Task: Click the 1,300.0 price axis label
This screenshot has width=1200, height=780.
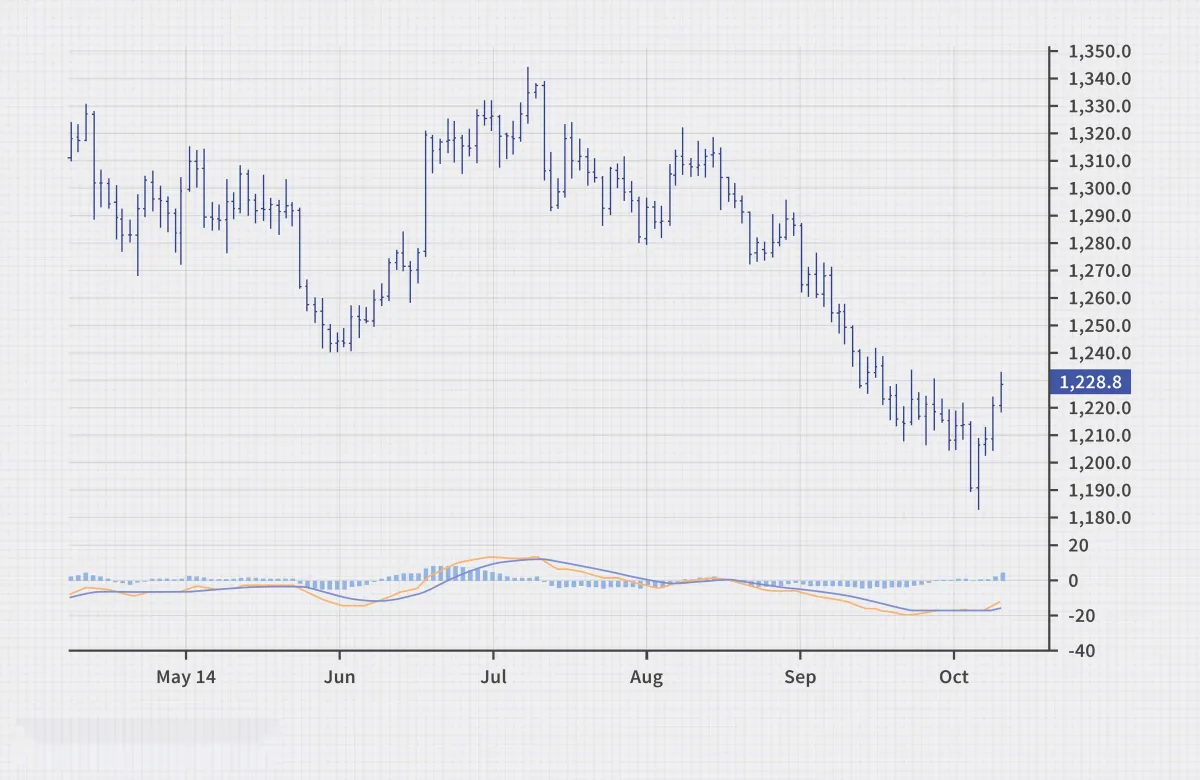Action: [x=1100, y=189]
